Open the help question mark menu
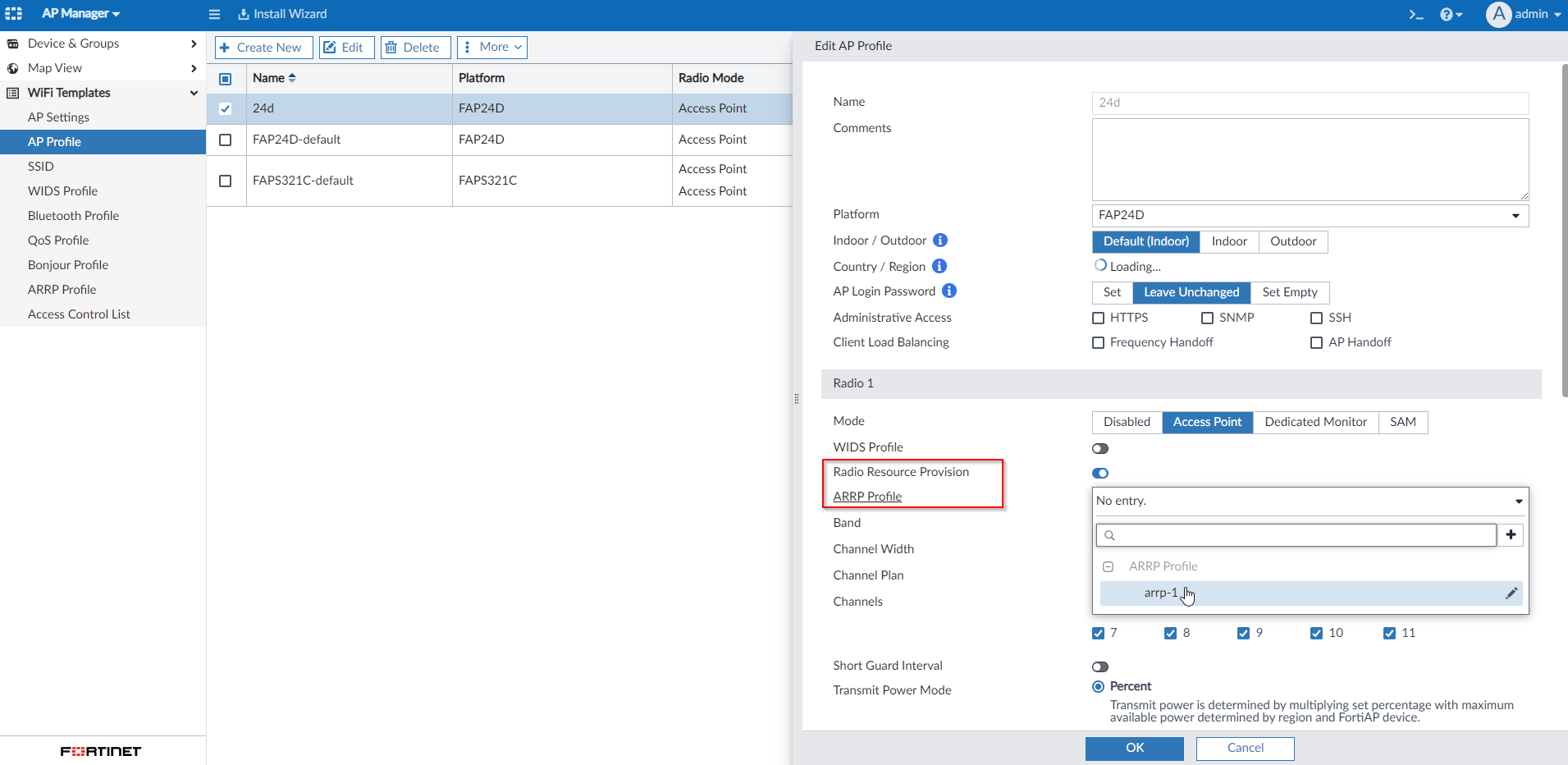Screen dimensions: 1568x765 tap(1450, 15)
